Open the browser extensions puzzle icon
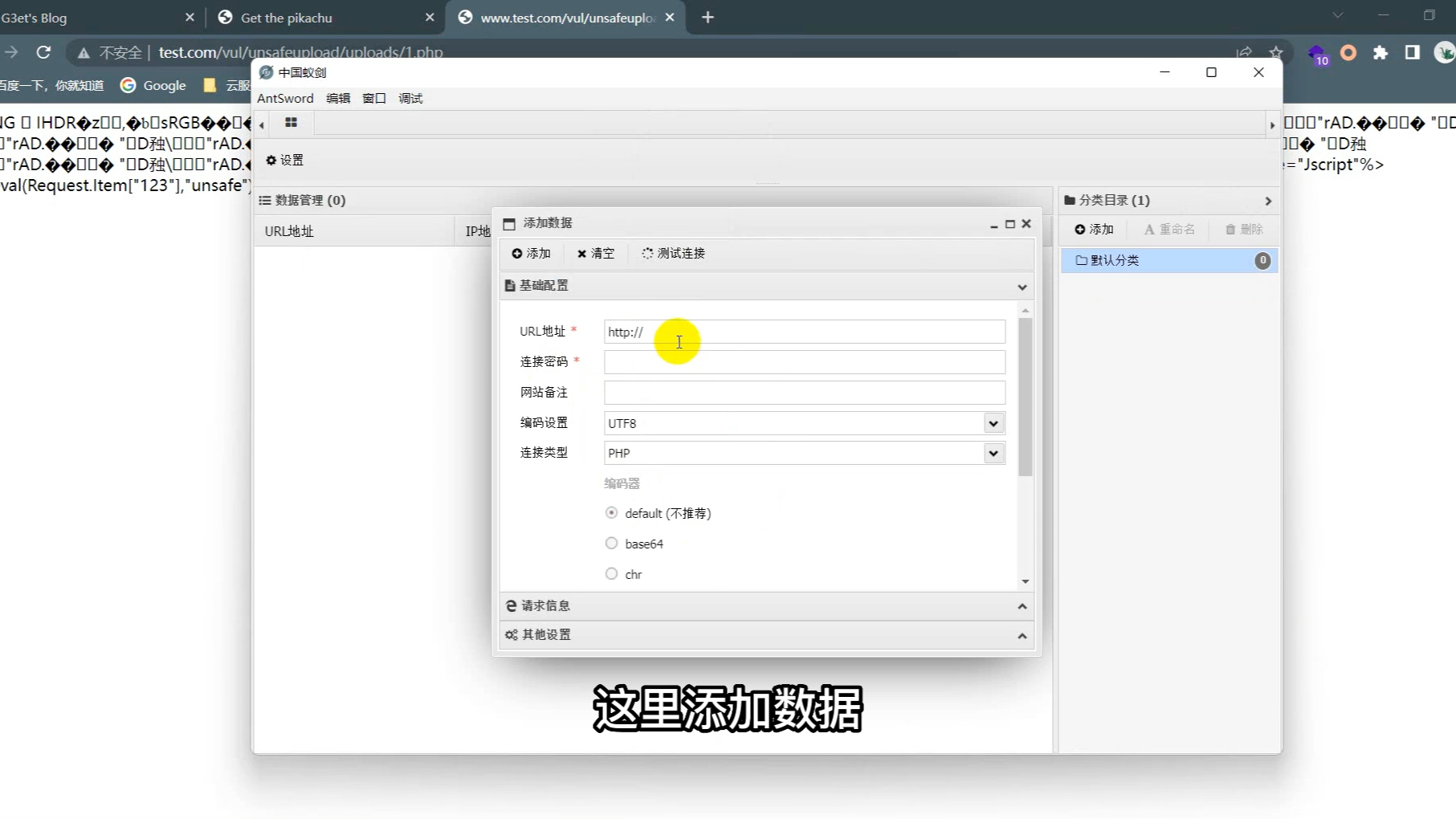The height and width of the screenshot is (819, 1456). point(1381,52)
